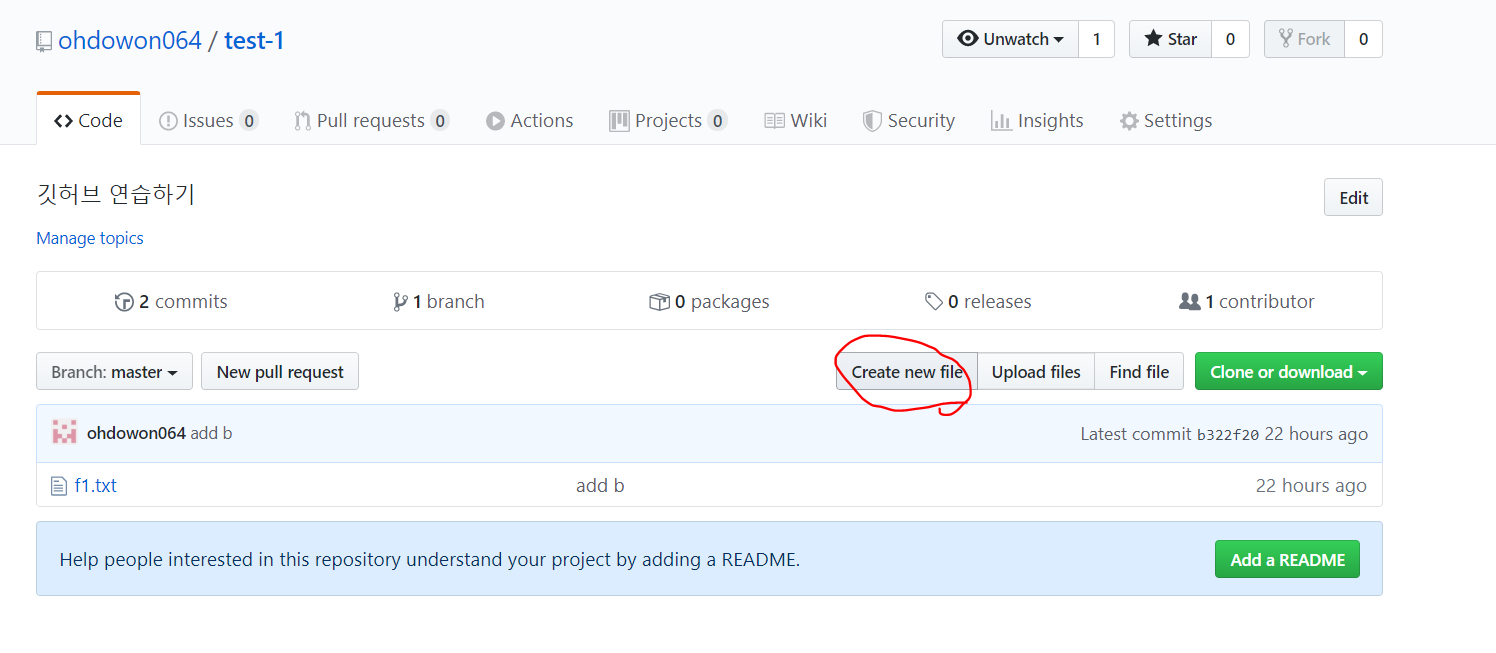The height and width of the screenshot is (653, 1496).
Task: Open the add b message in f1.txt row
Action: 600,485
